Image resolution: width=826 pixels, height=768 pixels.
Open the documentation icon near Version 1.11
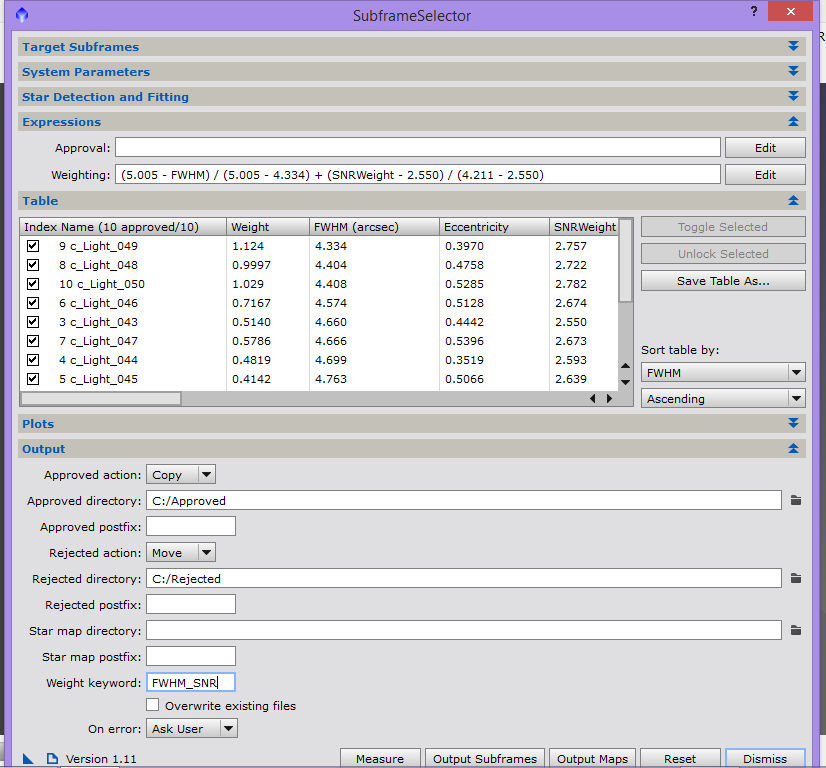click(x=52, y=759)
